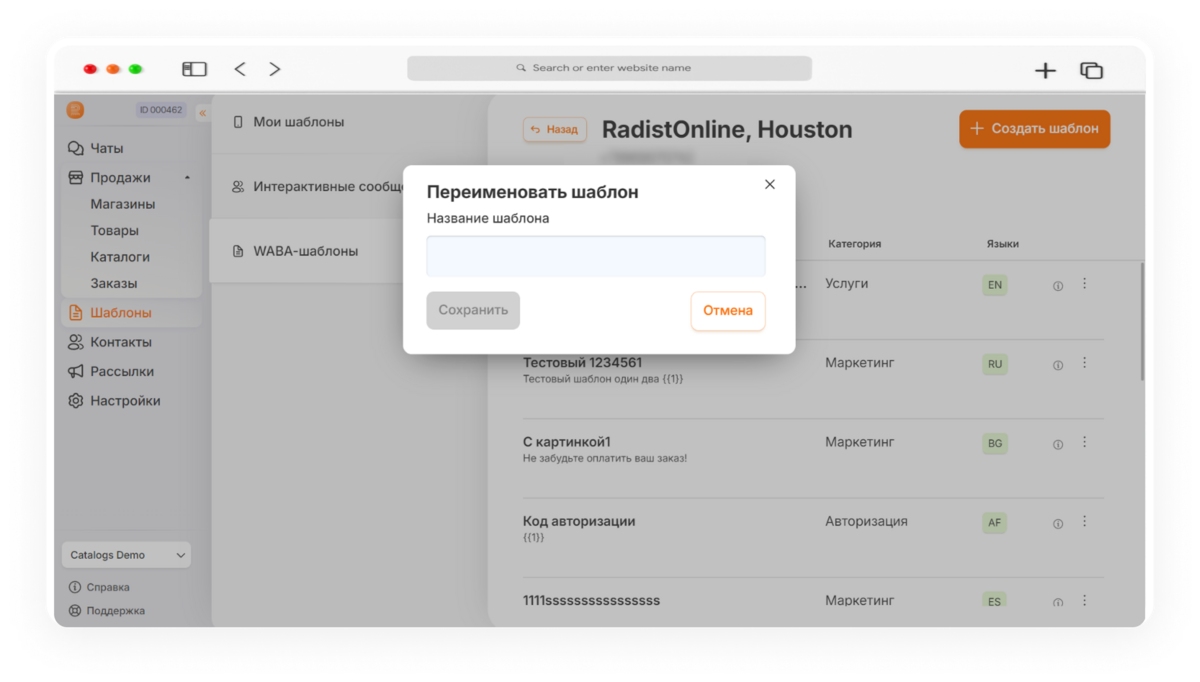
Task: Click the Поддержка lifebuoy icon
Action: pyautogui.click(x=74, y=611)
